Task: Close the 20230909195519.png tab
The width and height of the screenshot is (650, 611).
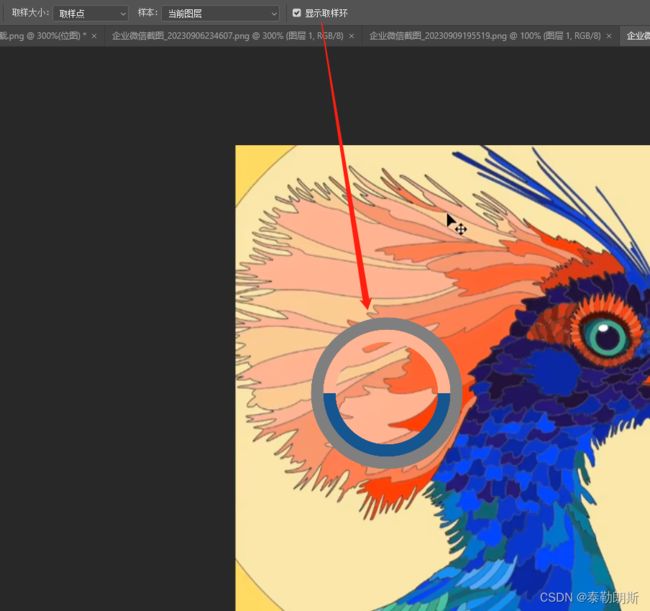Action: coord(609,36)
